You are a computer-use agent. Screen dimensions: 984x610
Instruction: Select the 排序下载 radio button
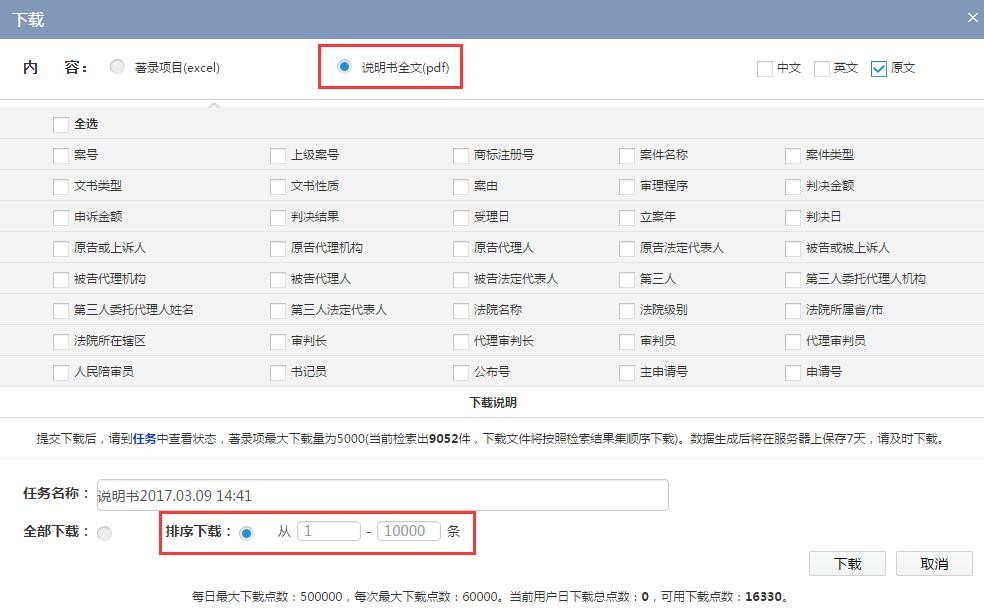coord(247,532)
